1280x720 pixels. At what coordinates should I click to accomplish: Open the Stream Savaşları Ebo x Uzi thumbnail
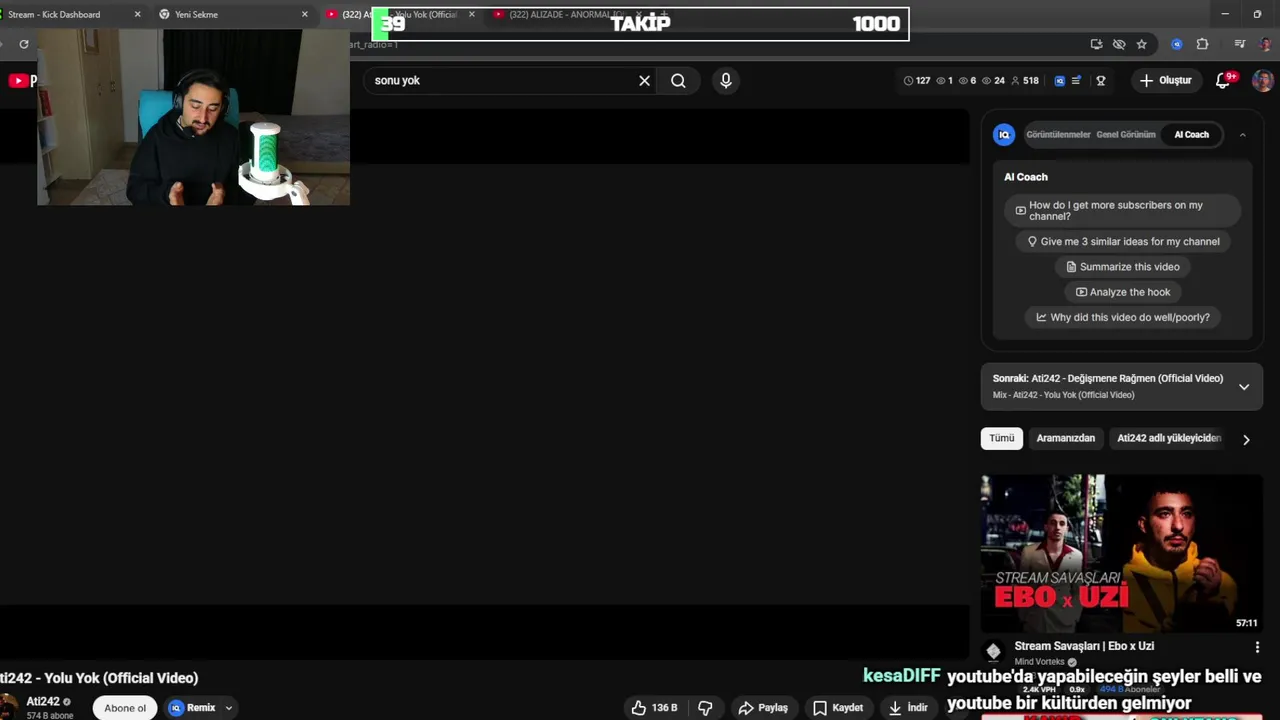click(1122, 554)
